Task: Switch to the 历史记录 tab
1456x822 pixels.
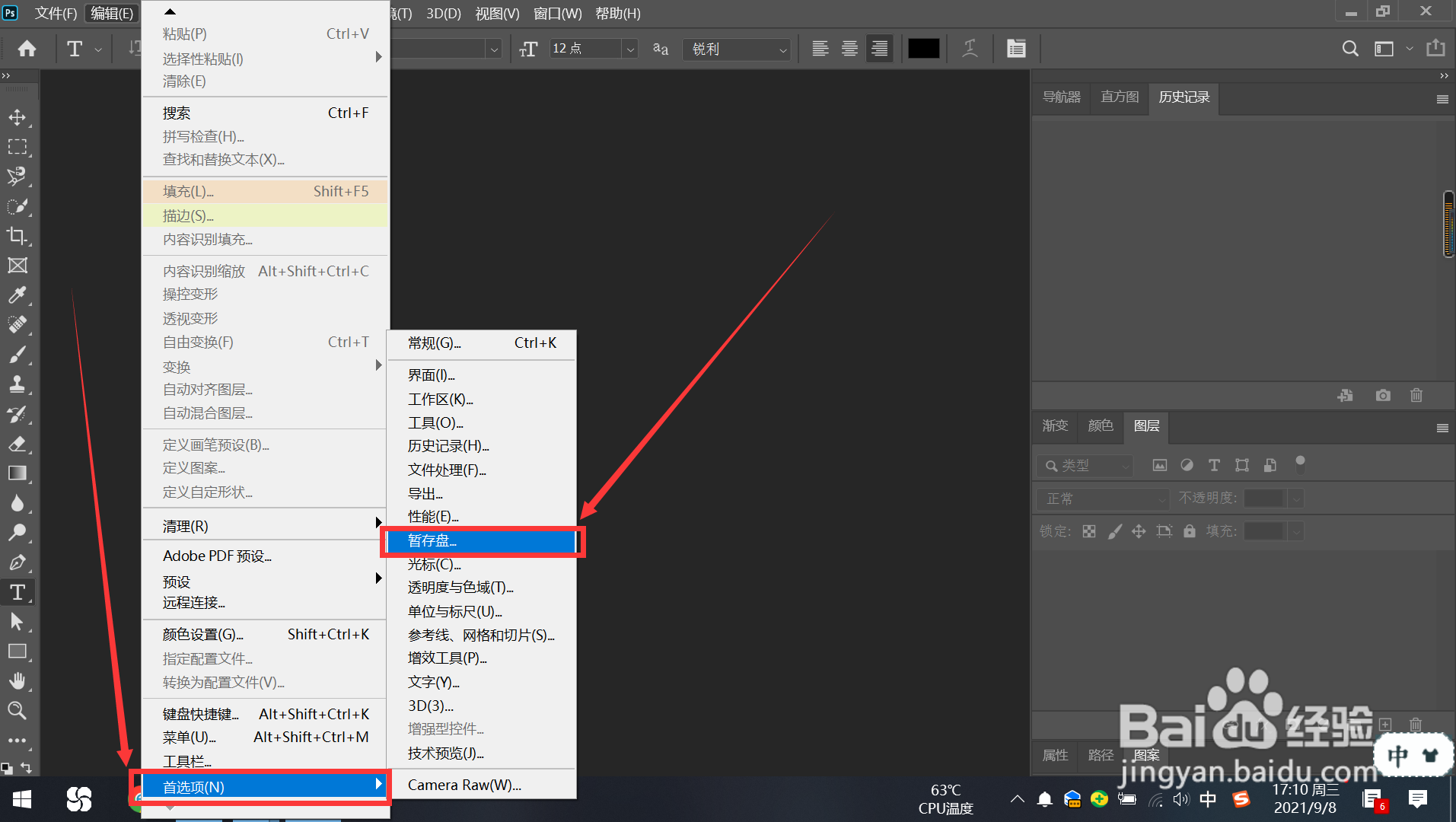Action: (1184, 97)
